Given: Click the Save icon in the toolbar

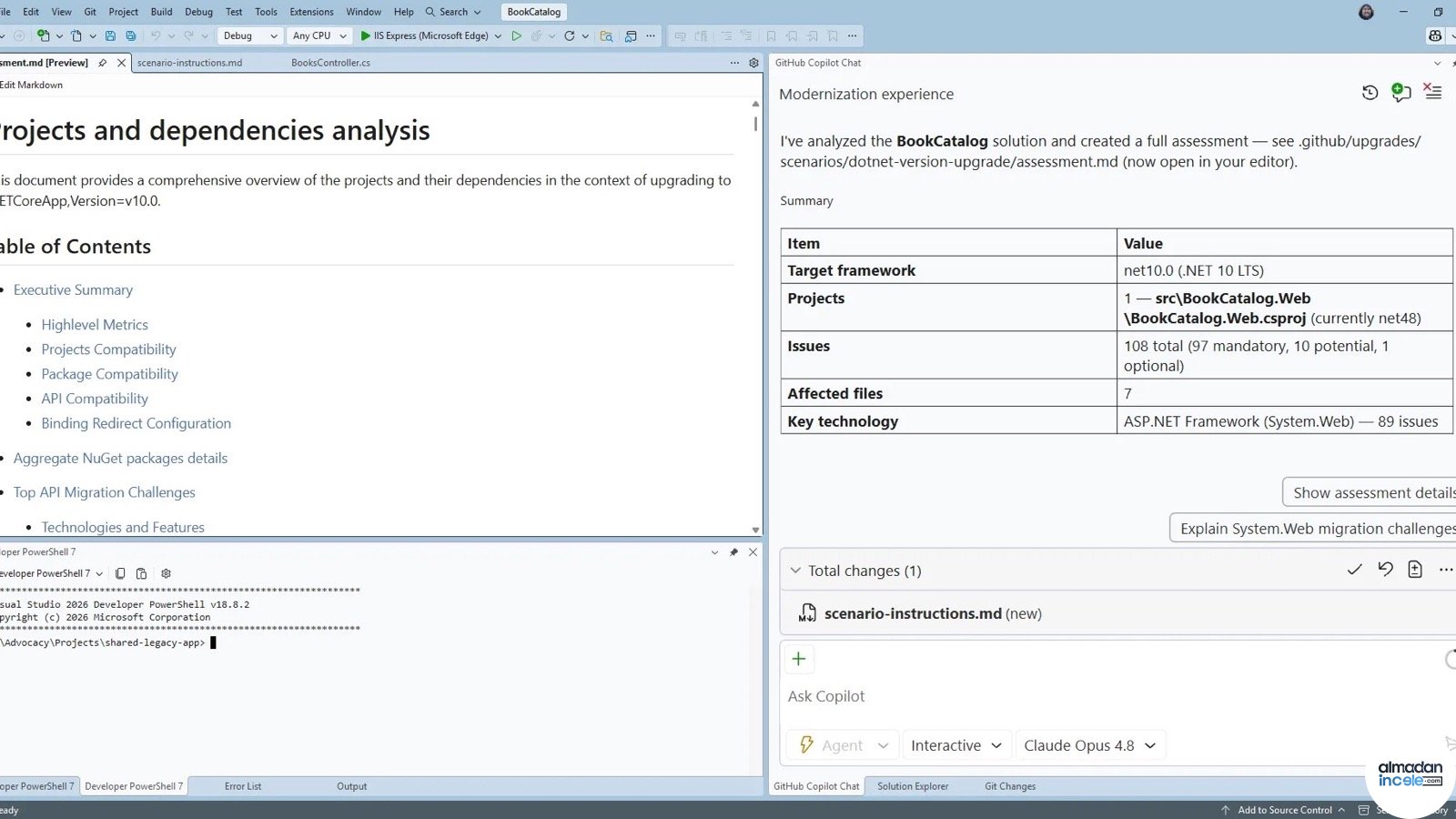Looking at the screenshot, I should coord(110,35).
